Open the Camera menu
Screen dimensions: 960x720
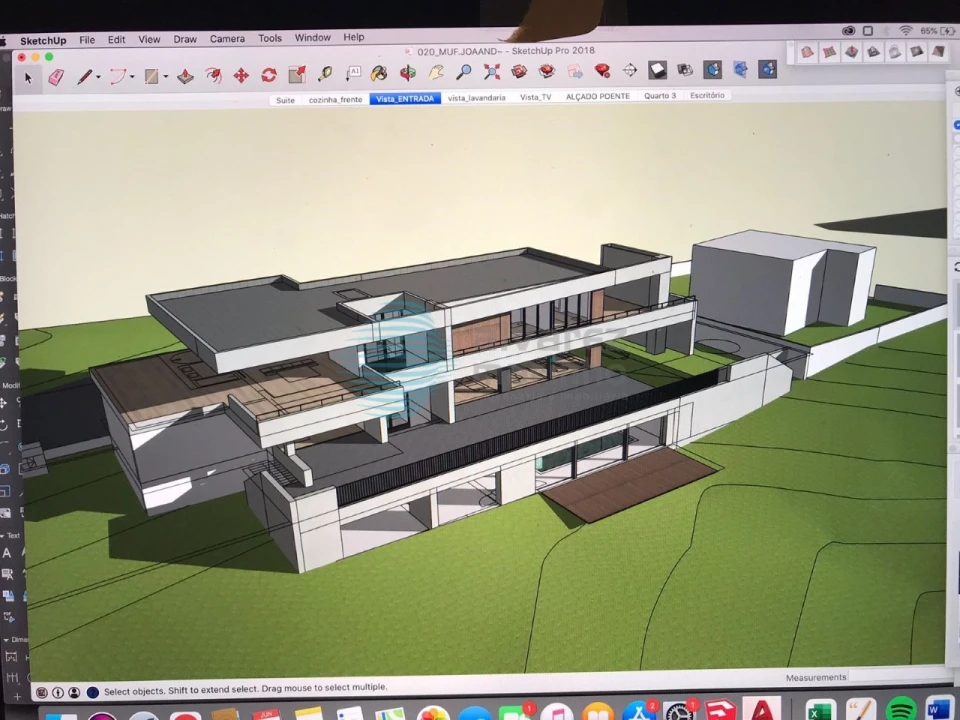[x=227, y=39]
